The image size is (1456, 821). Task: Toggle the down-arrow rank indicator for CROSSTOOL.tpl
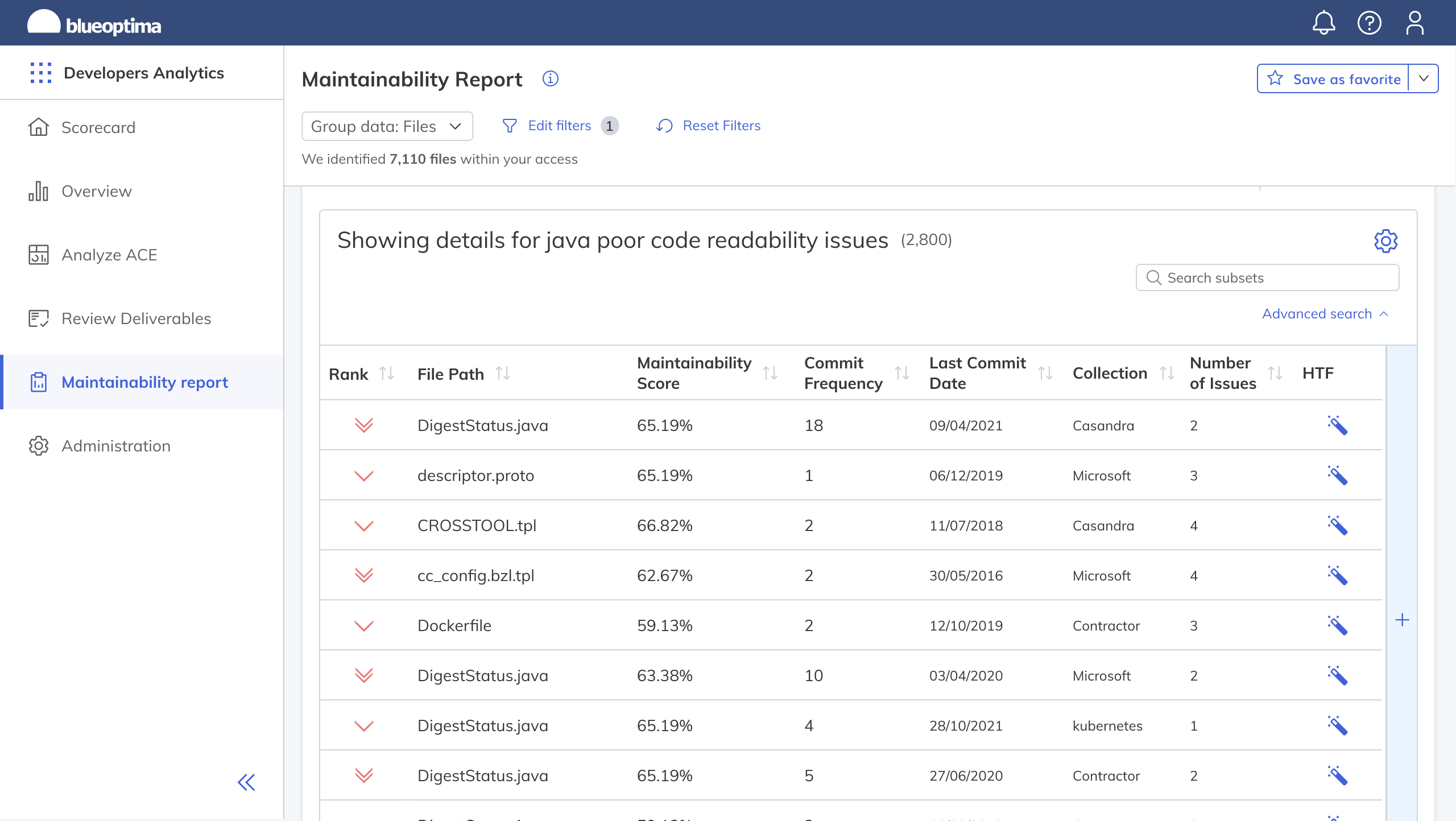pyautogui.click(x=365, y=525)
